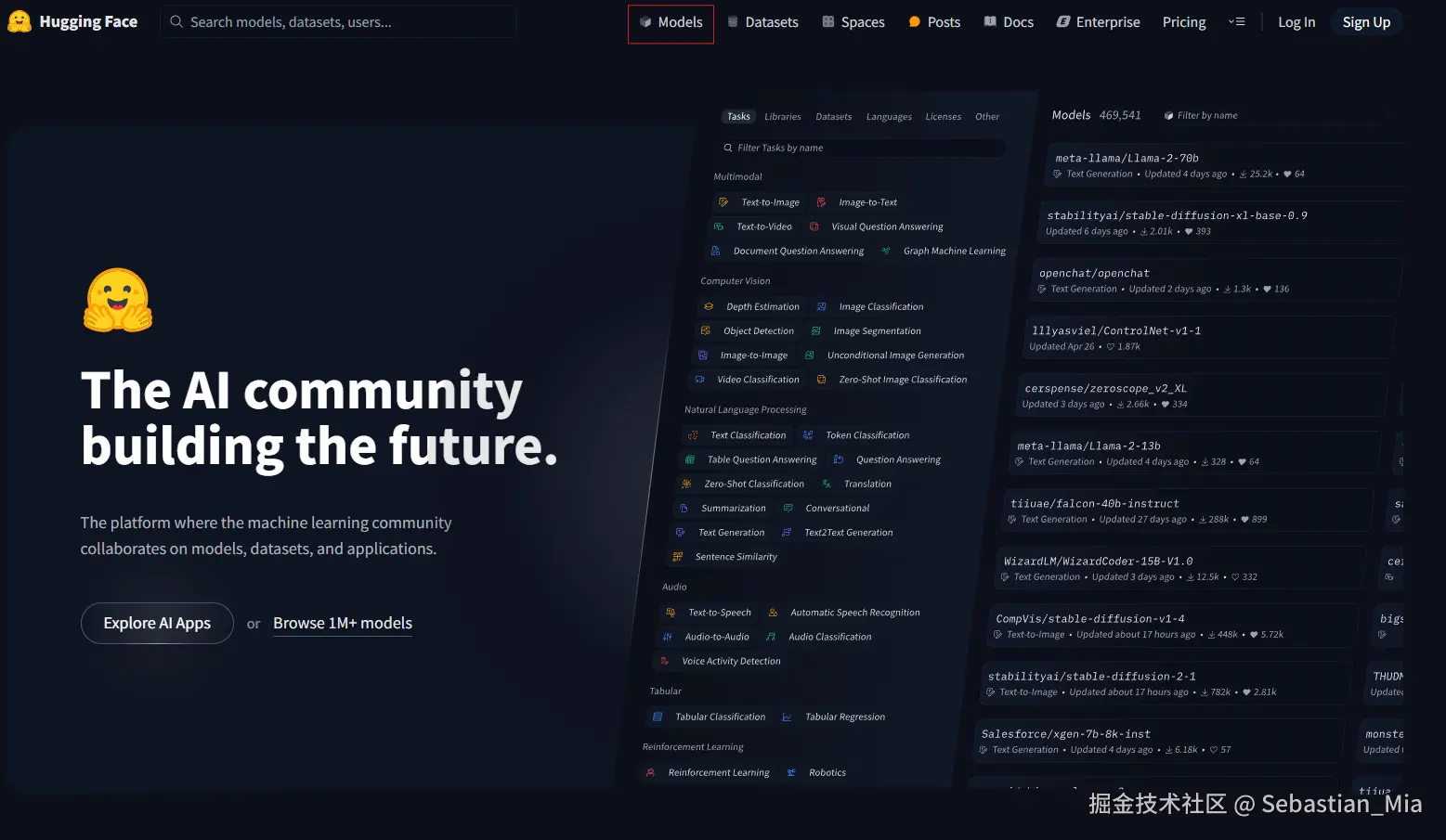The height and width of the screenshot is (840, 1446).
Task: Open stabilityai/stable-diffusion-xl-base-0.9 model
Action: pyautogui.click(x=1221, y=223)
